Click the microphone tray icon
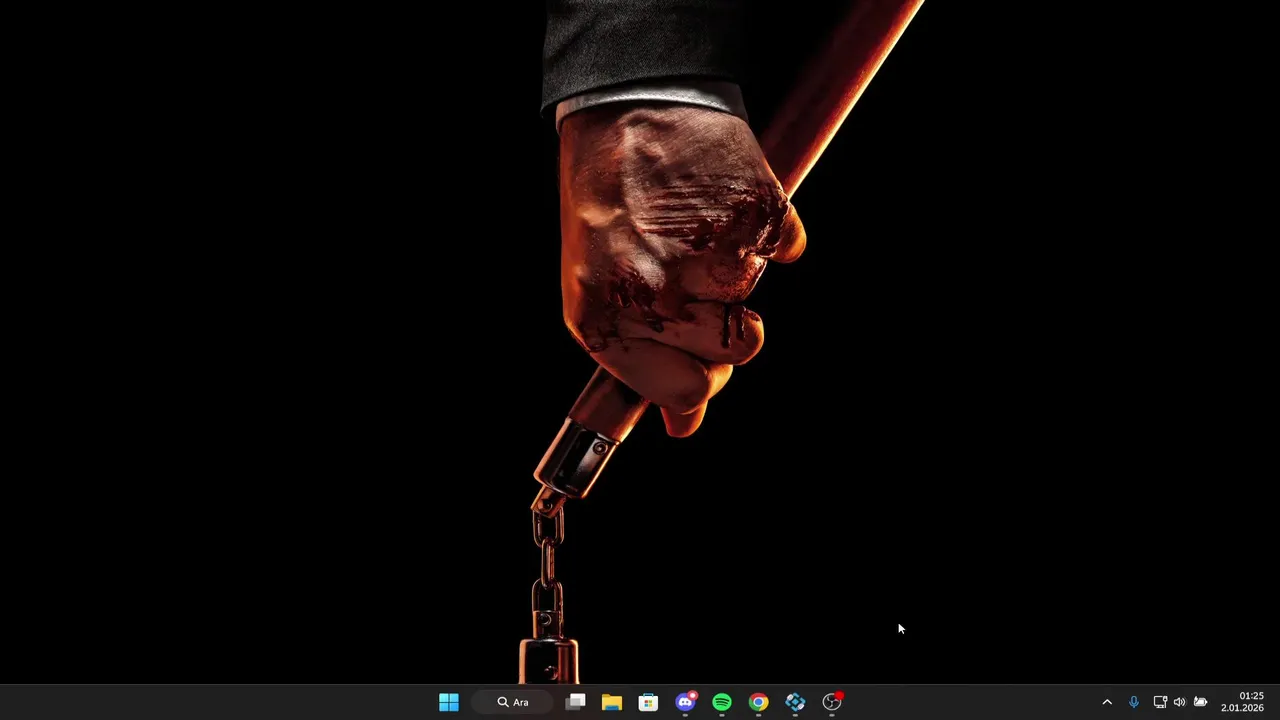Image resolution: width=1280 pixels, height=720 pixels. tap(1133, 702)
